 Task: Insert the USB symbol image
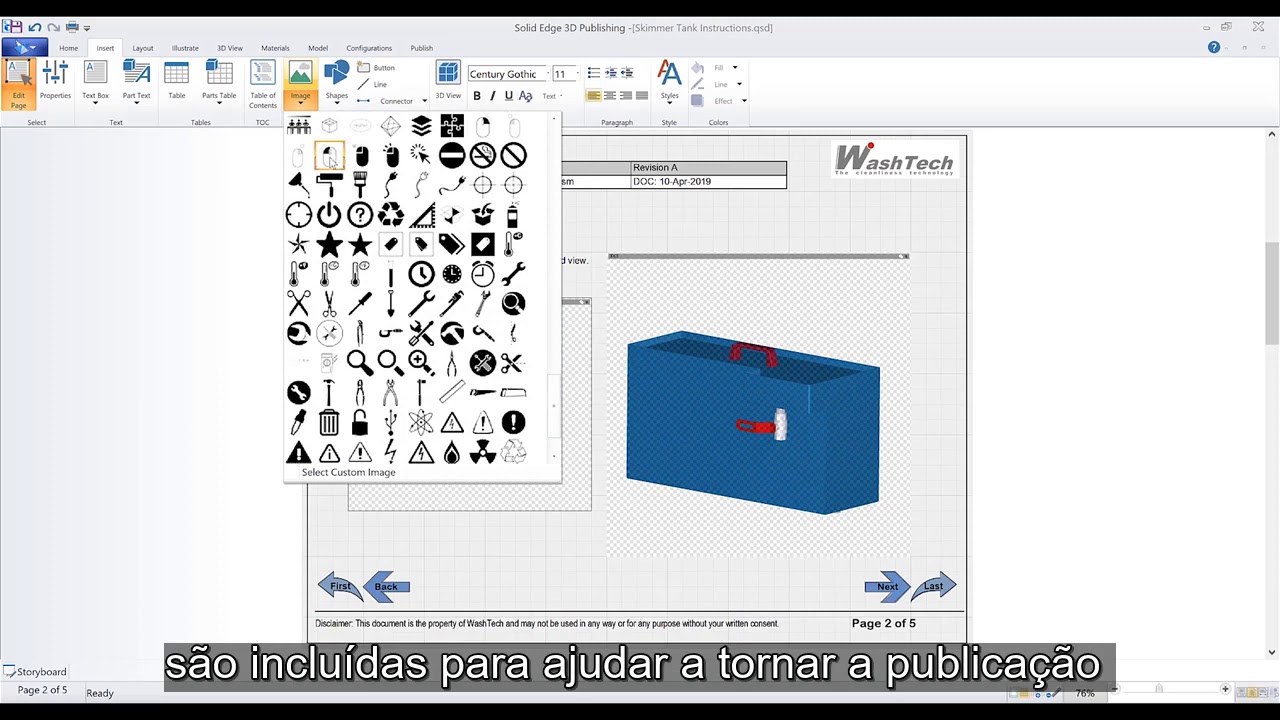(x=391, y=422)
